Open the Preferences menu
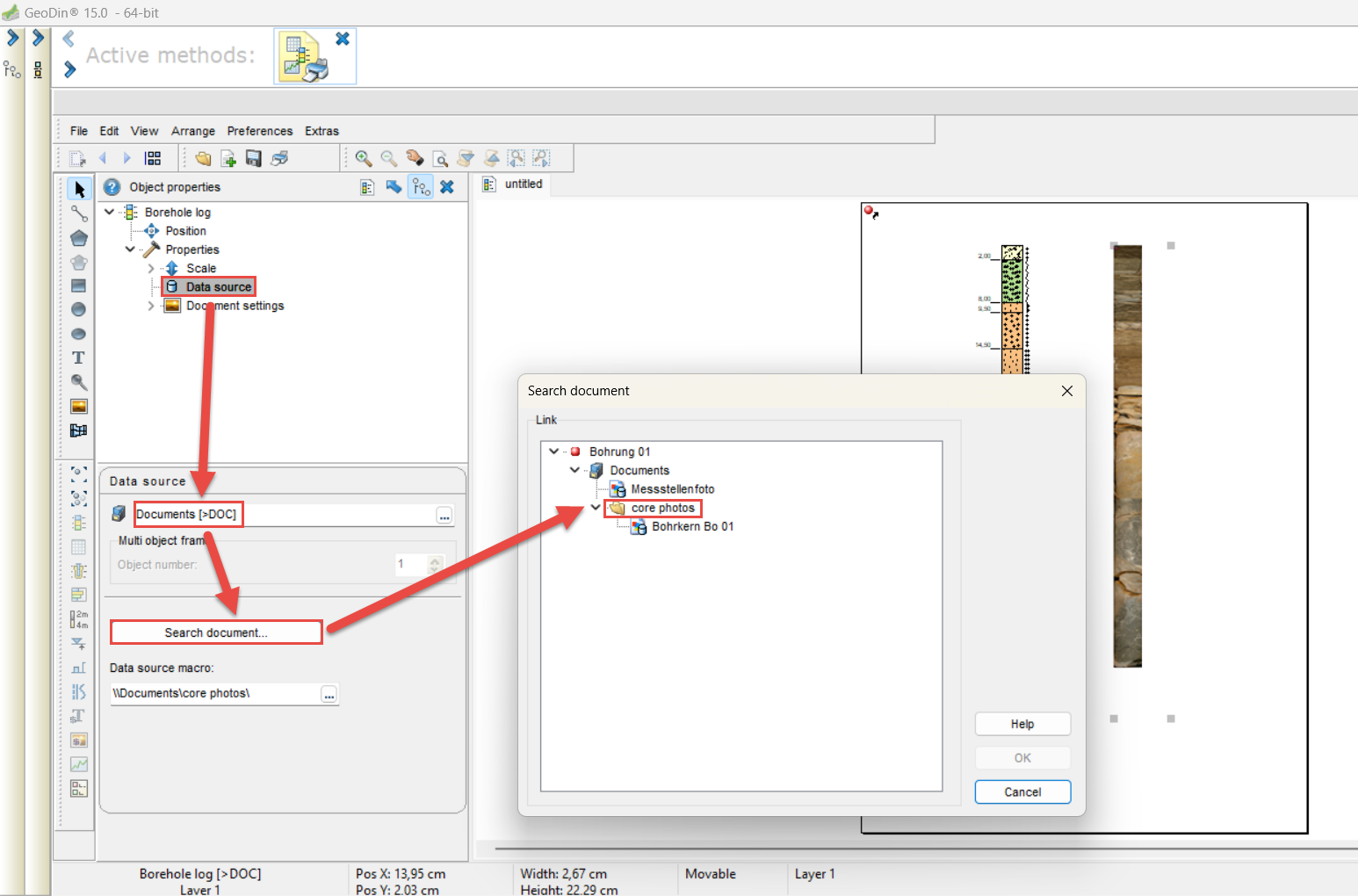The width and height of the screenshot is (1358, 896). pyautogui.click(x=260, y=131)
